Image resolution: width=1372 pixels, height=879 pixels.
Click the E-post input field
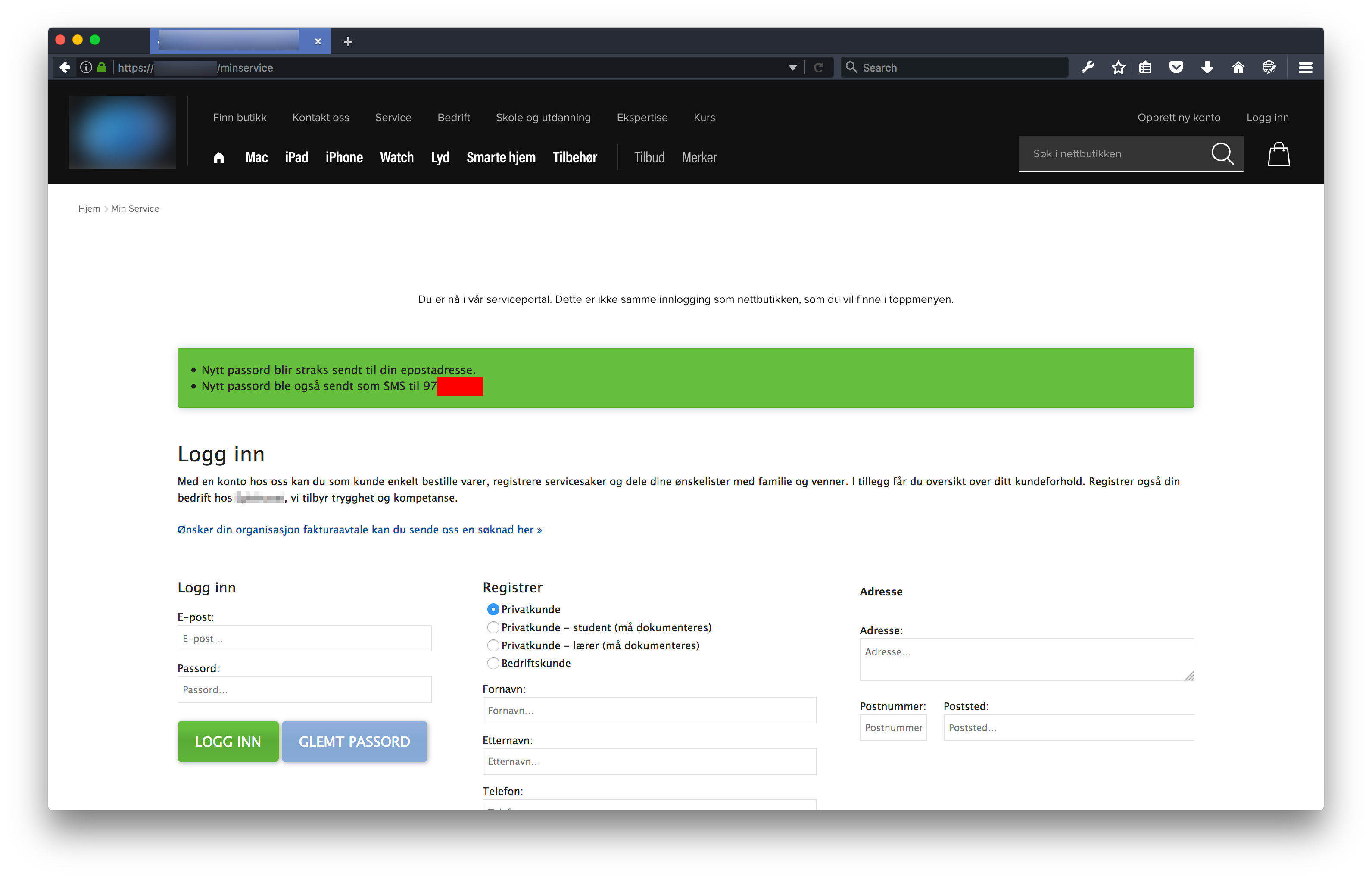click(304, 639)
